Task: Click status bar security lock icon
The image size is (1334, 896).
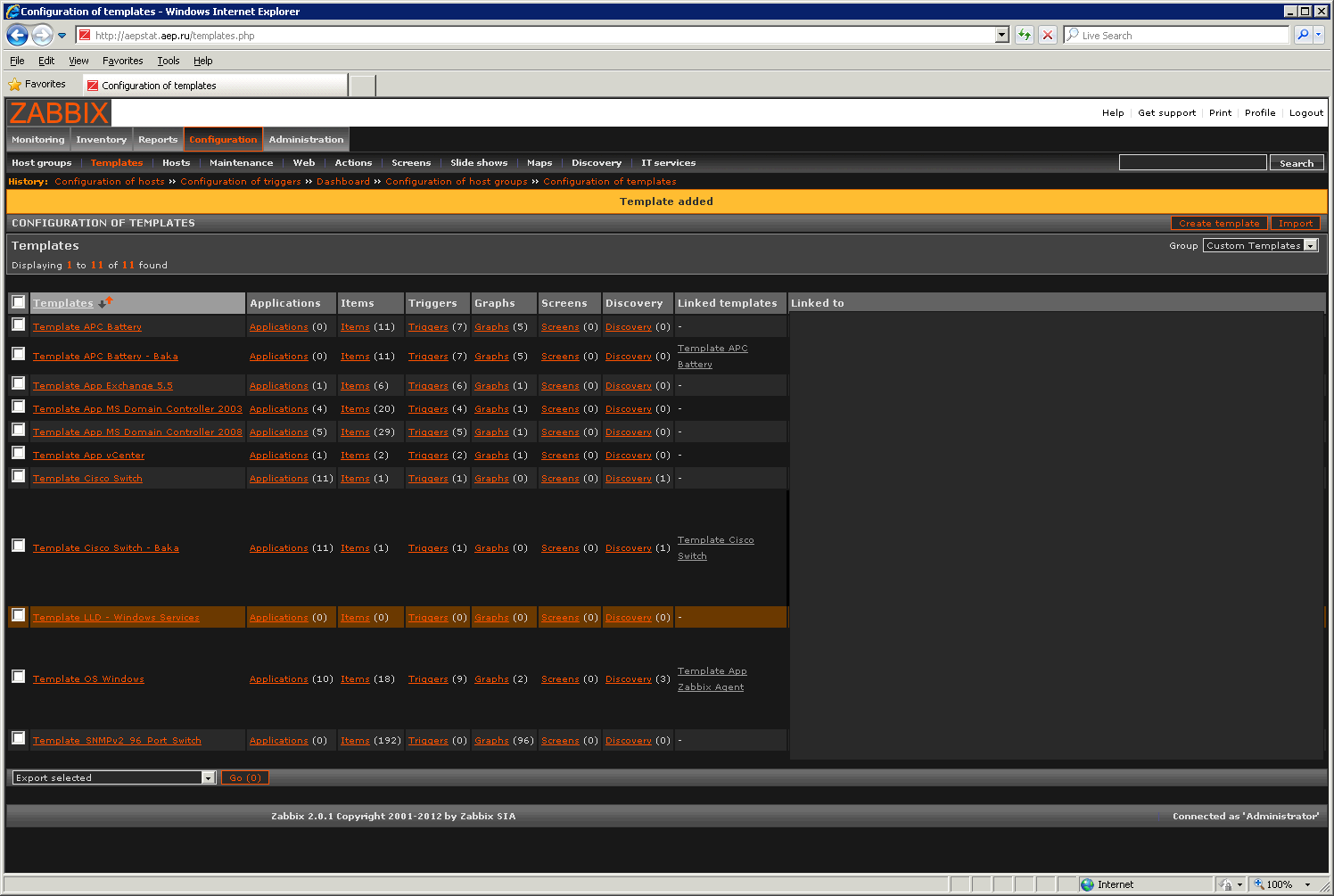Action: [1226, 884]
